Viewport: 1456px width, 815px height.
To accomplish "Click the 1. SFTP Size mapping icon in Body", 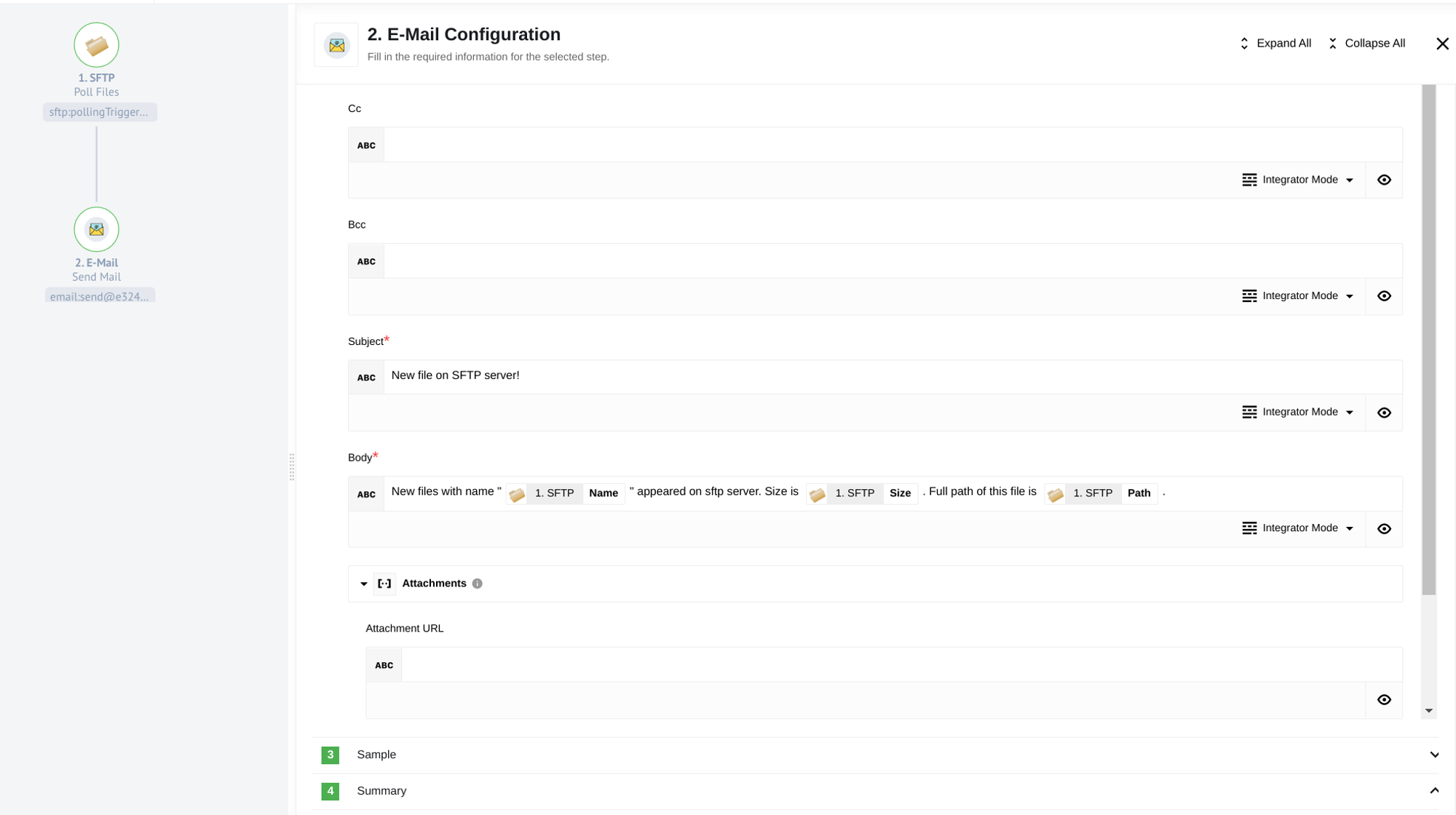I will click(817, 492).
